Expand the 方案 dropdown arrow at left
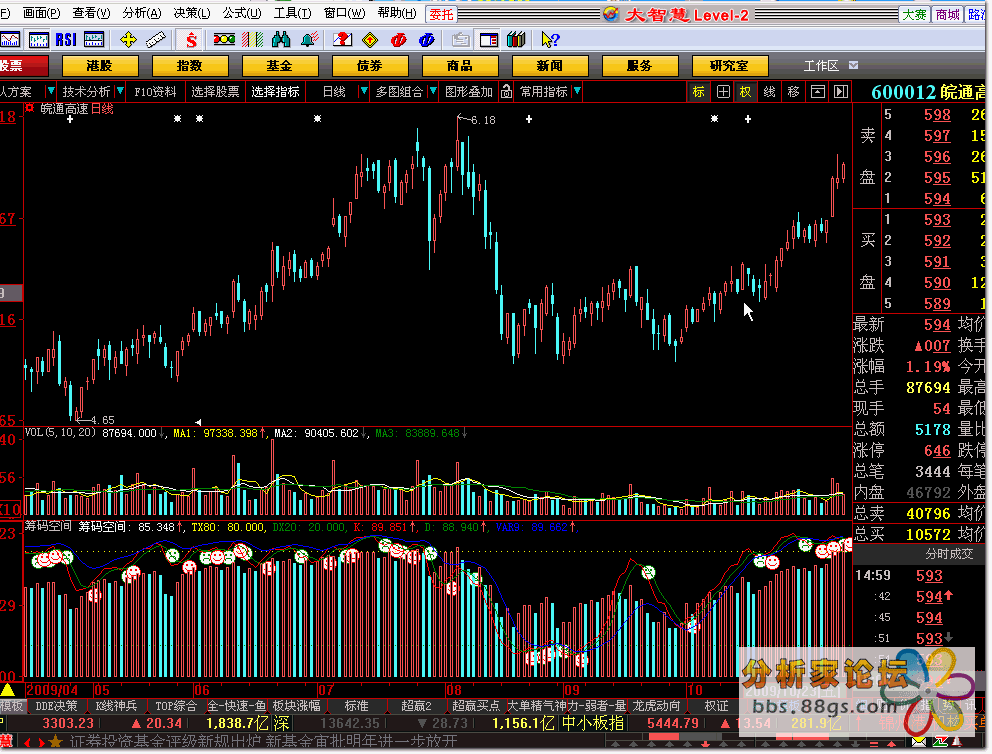 51,92
